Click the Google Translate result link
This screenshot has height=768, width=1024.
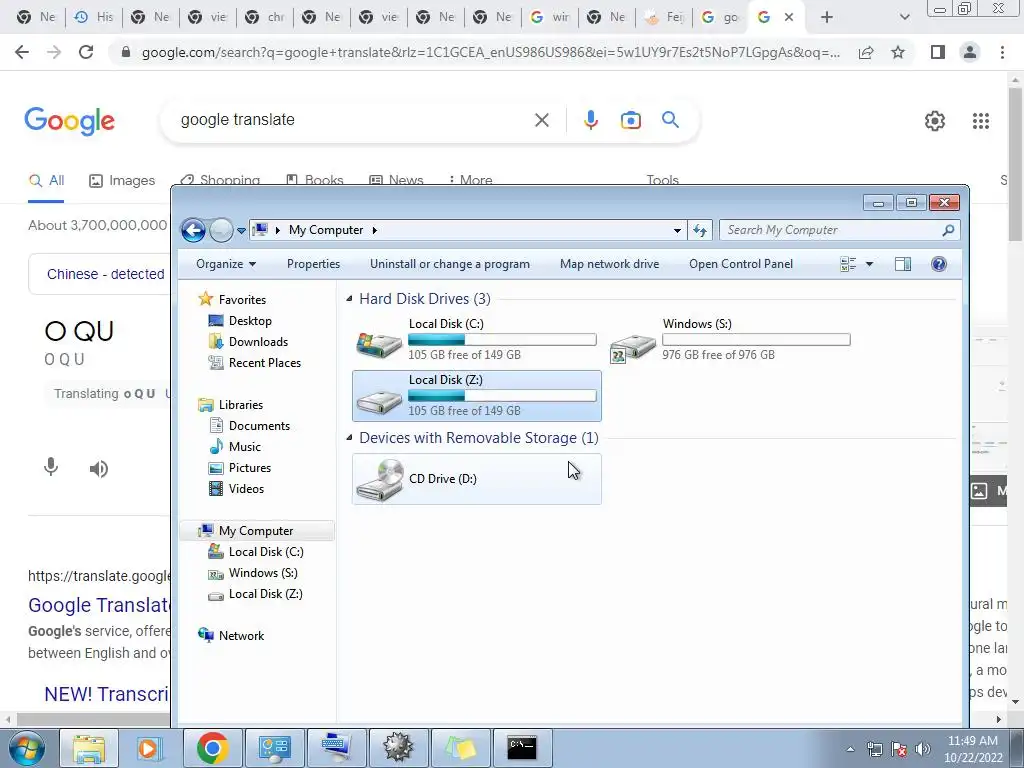99,605
